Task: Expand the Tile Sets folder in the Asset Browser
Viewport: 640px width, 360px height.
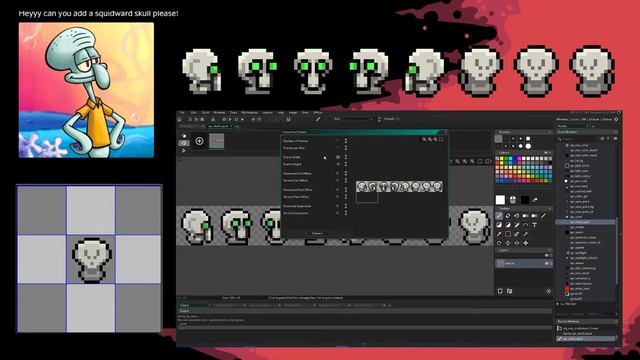Action: click(558, 304)
